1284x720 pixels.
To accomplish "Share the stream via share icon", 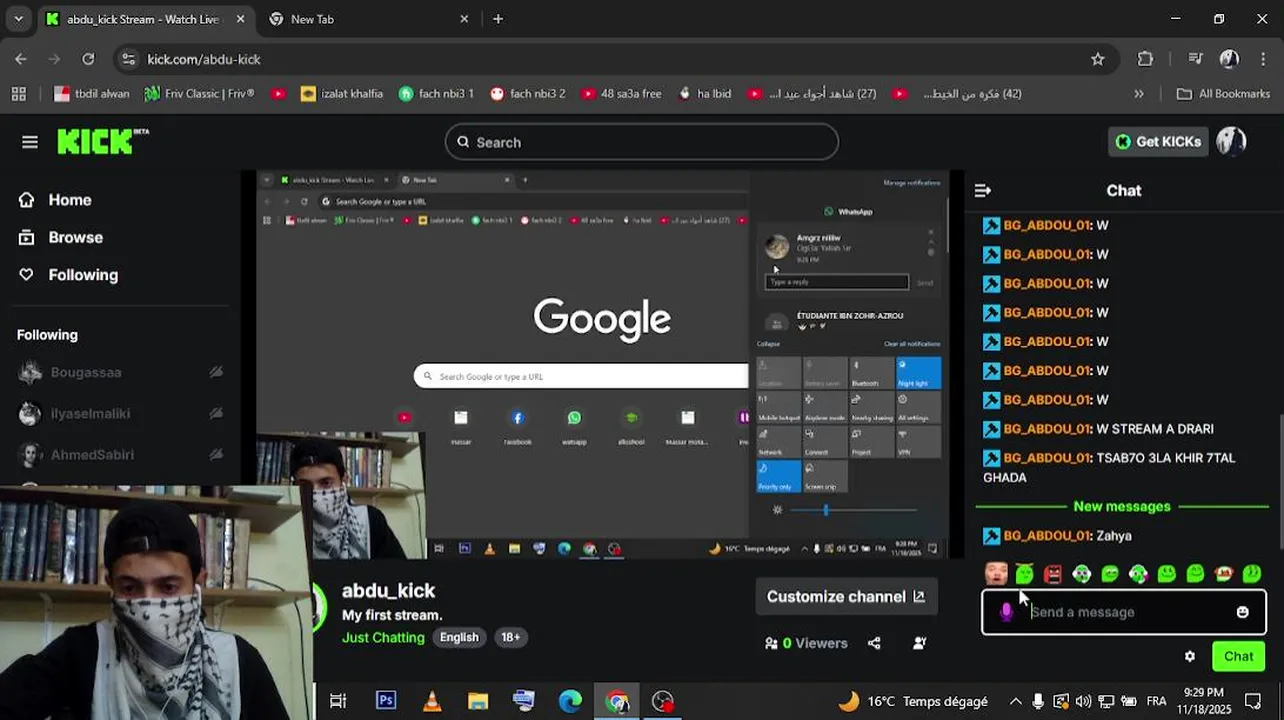I will click(x=874, y=643).
